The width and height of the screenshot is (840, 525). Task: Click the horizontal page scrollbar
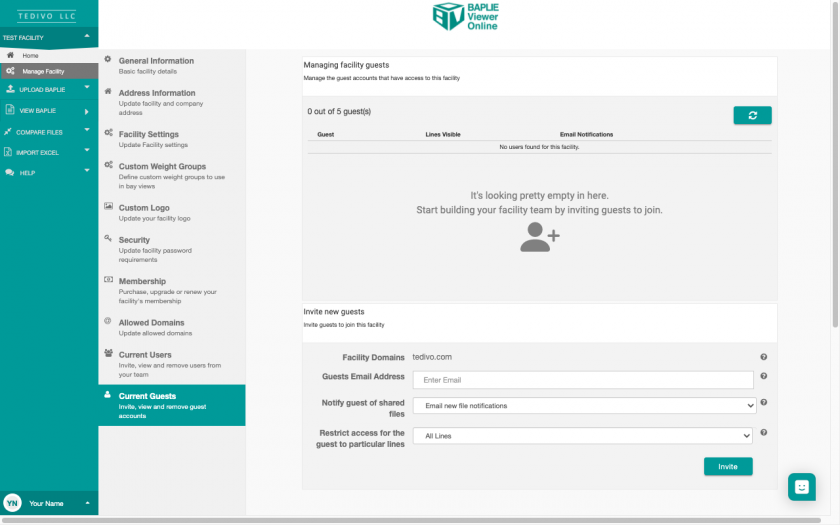[x=410, y=520]
